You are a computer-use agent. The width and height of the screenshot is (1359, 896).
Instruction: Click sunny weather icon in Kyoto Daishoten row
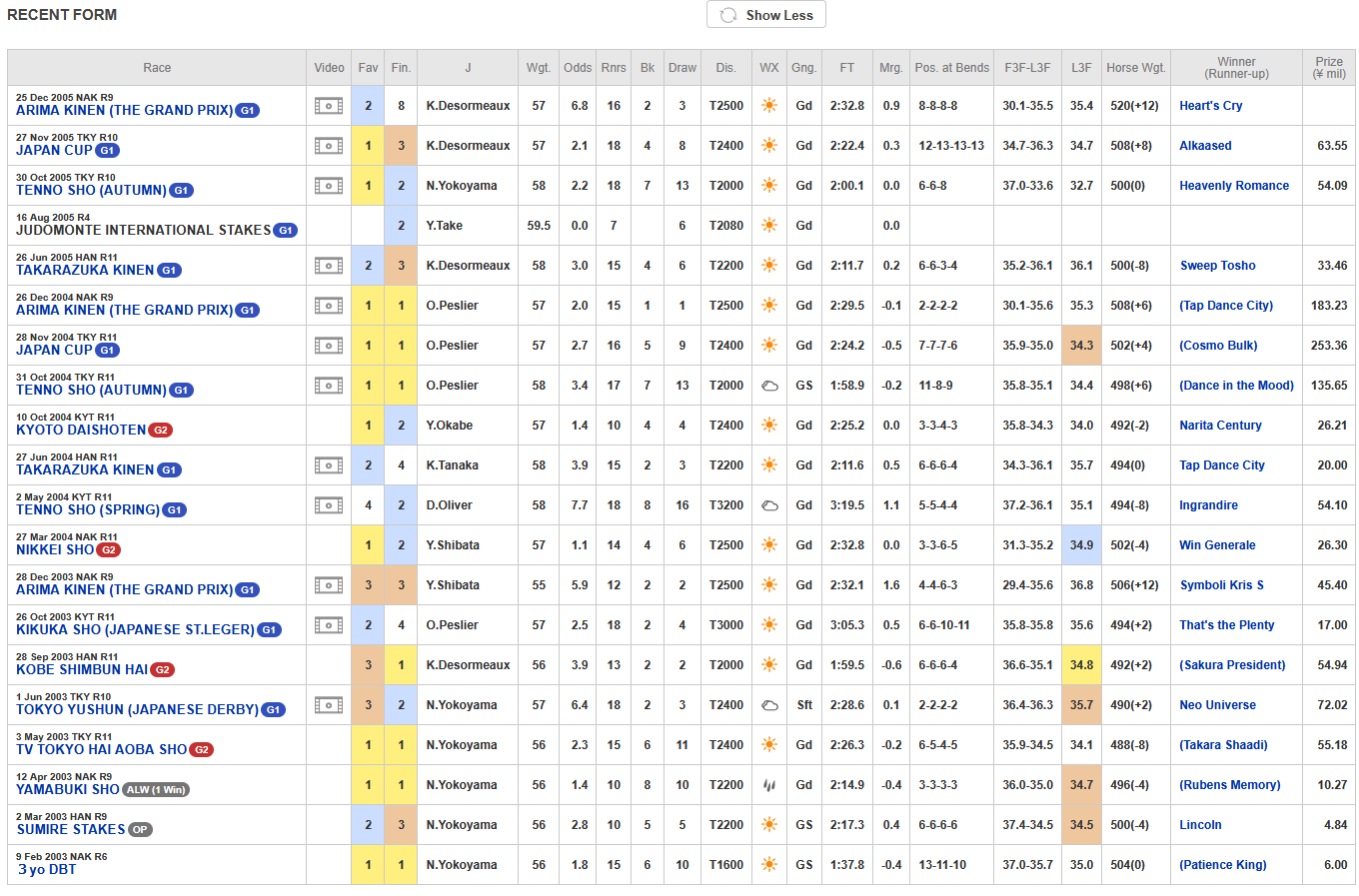[x=769, y=426]
